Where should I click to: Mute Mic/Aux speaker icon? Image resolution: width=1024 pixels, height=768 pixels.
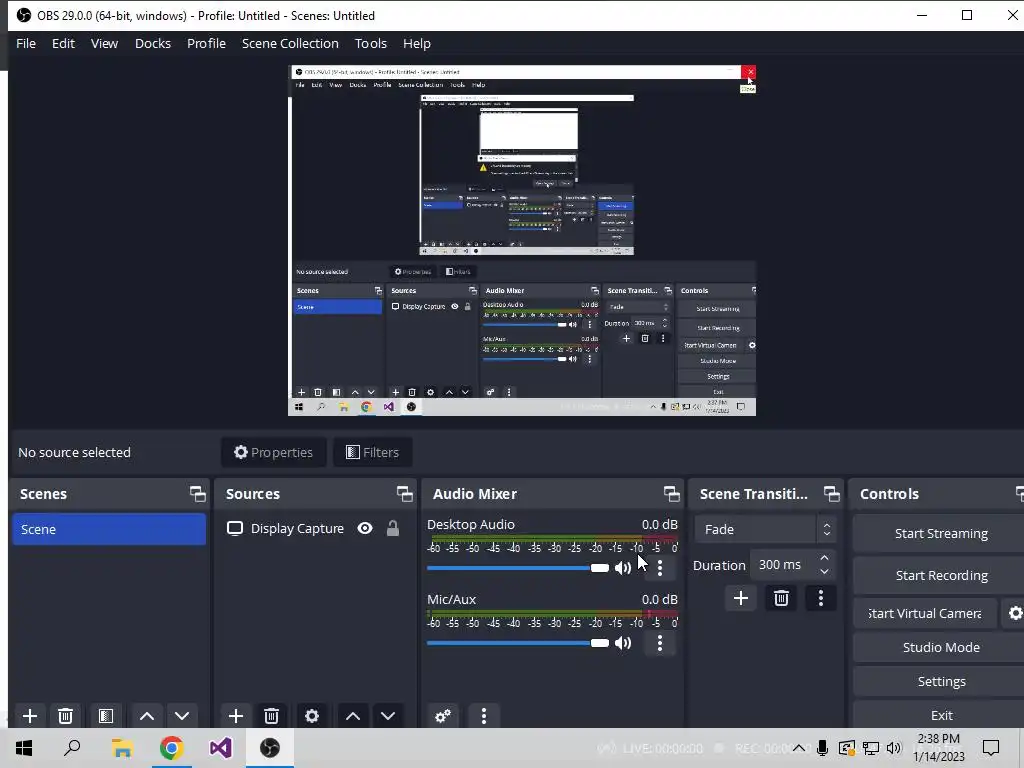[x=623, y=643]
